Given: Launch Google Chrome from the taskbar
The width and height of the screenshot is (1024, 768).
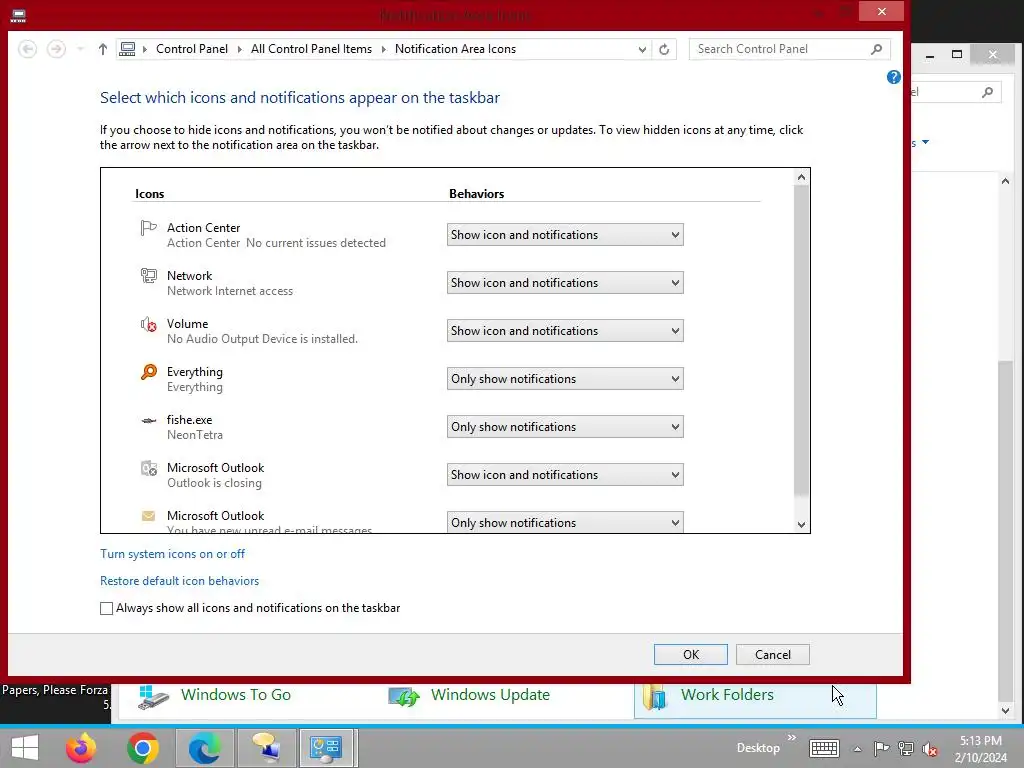Looking at the screenshot, I should click(x=143, y=748).
